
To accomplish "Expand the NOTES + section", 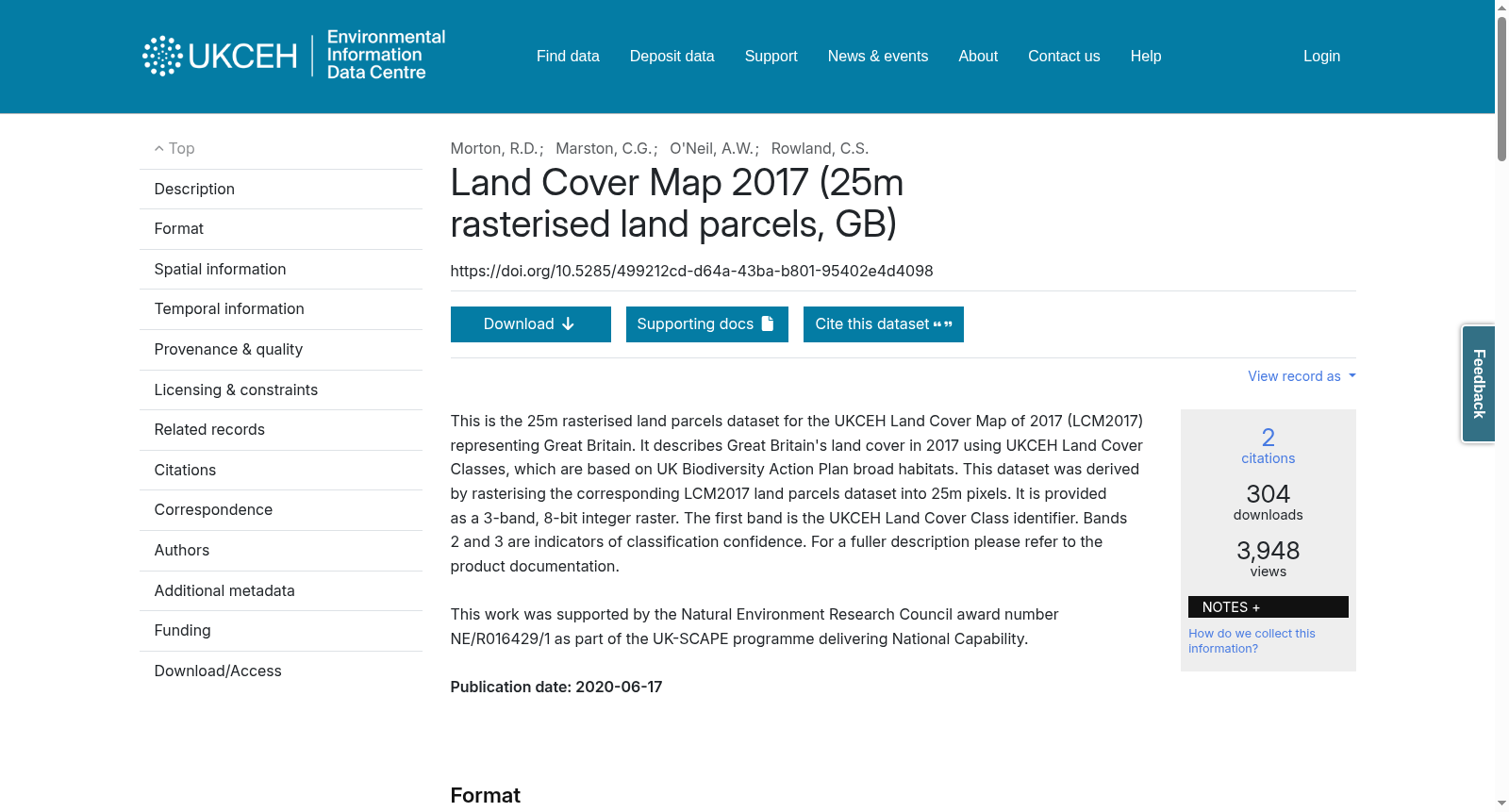I will [x=1268, y=607].
